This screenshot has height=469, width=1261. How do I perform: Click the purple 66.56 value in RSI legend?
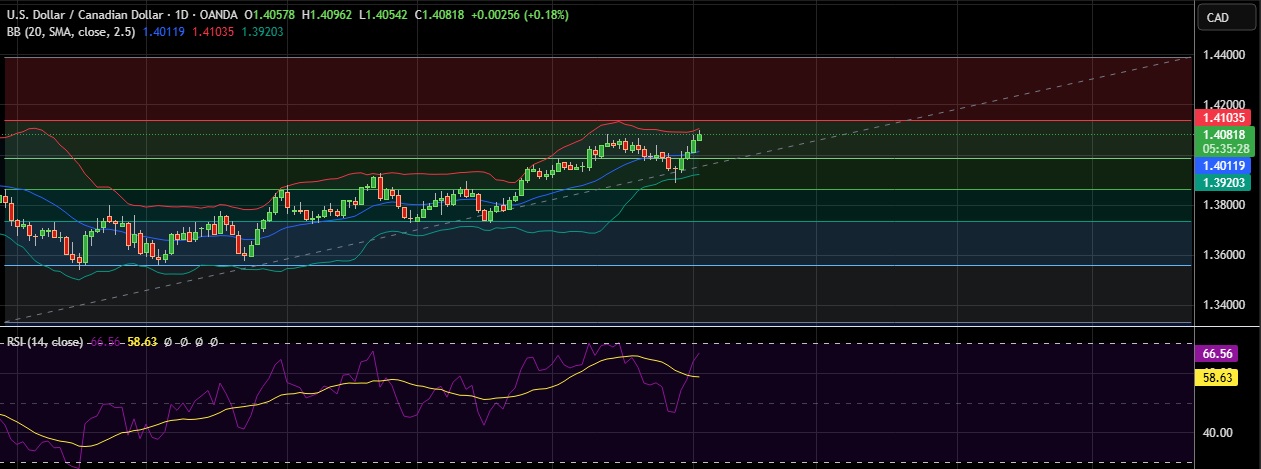click(106, 341)
